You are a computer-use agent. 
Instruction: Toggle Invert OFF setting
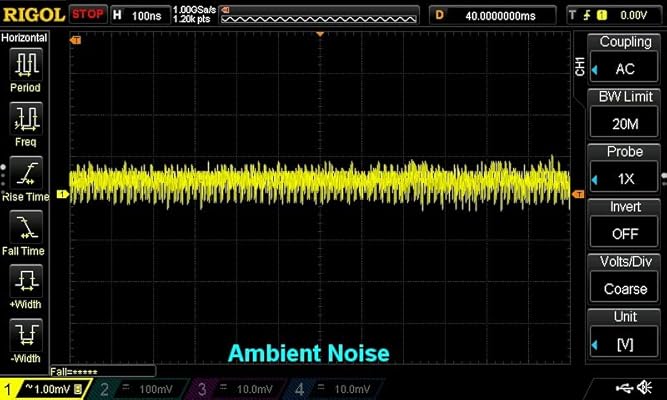(x=624, y=233)
